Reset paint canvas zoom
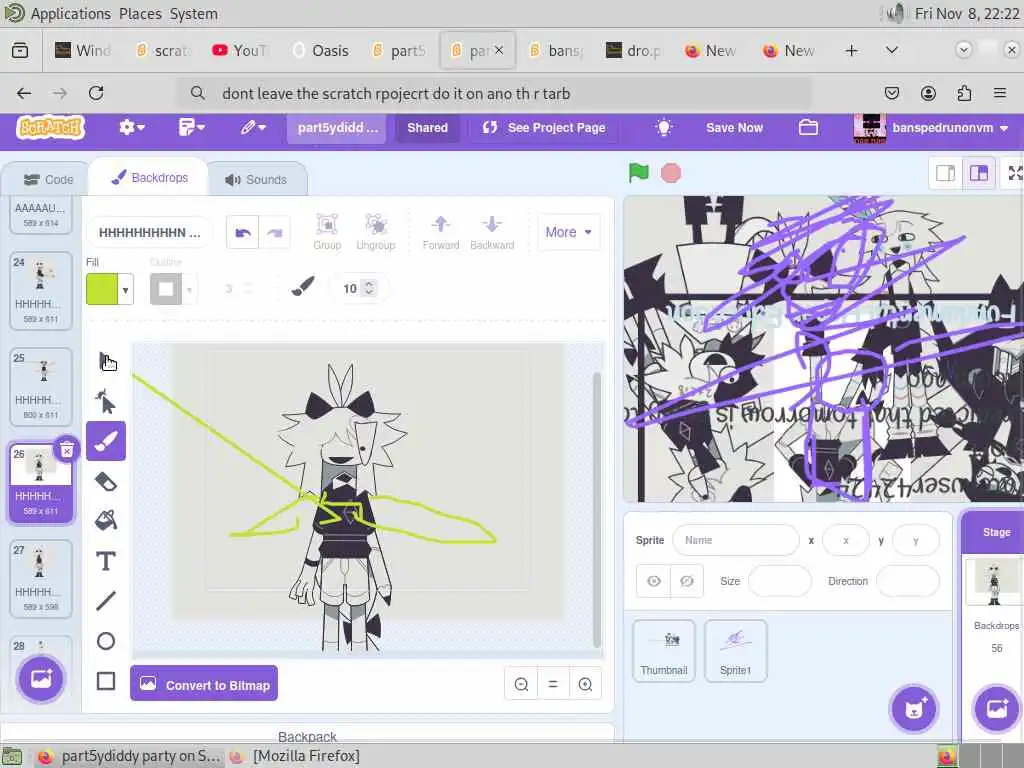Screen dimensions: 1024x768 pyautogui.click(x=553, y=684)
